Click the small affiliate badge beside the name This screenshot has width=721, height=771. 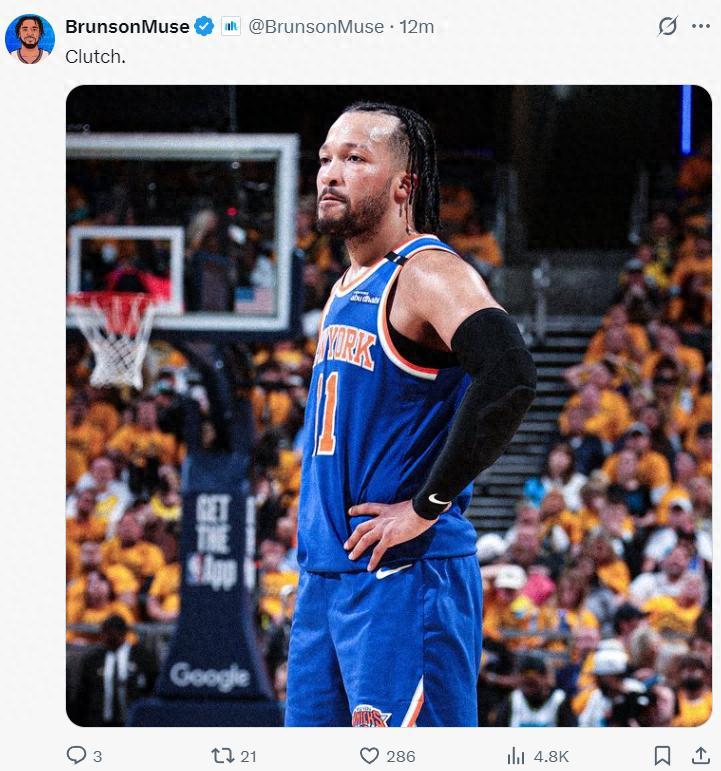(230, 27)
